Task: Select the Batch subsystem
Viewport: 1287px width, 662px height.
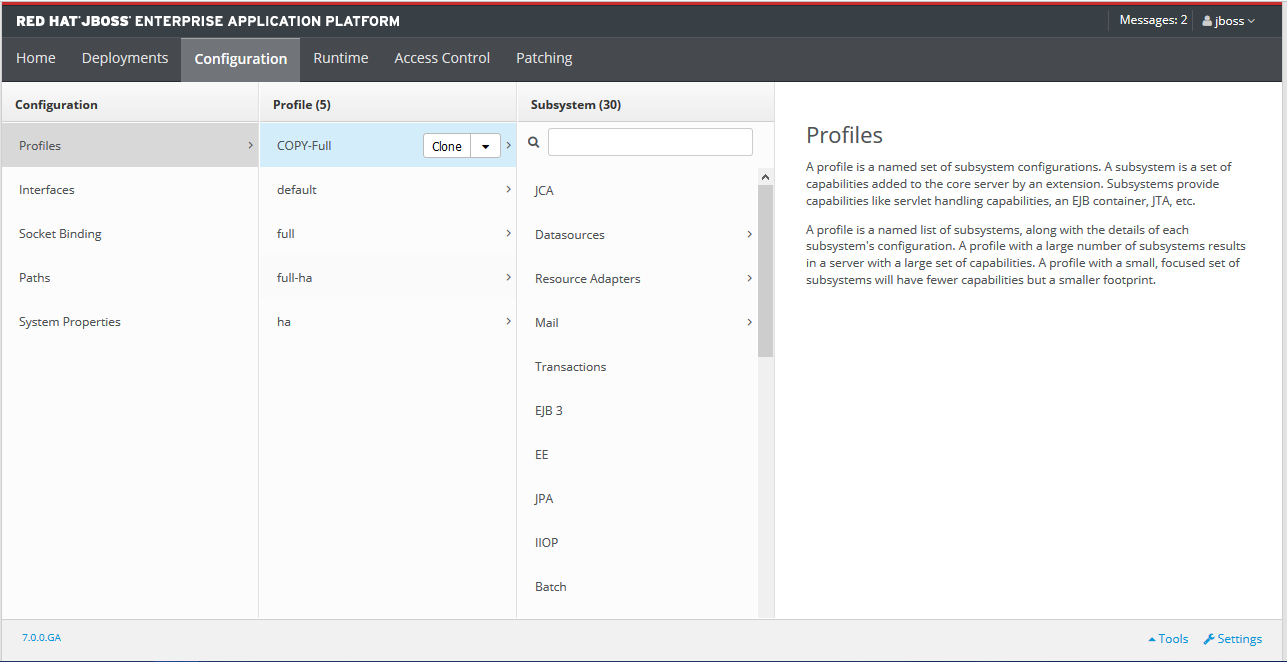Action: point(637,586)
